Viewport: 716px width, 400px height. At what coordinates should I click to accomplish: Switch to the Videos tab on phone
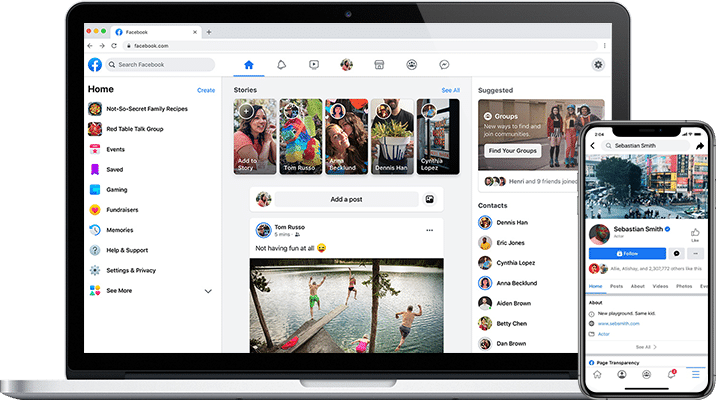point(660,286)
